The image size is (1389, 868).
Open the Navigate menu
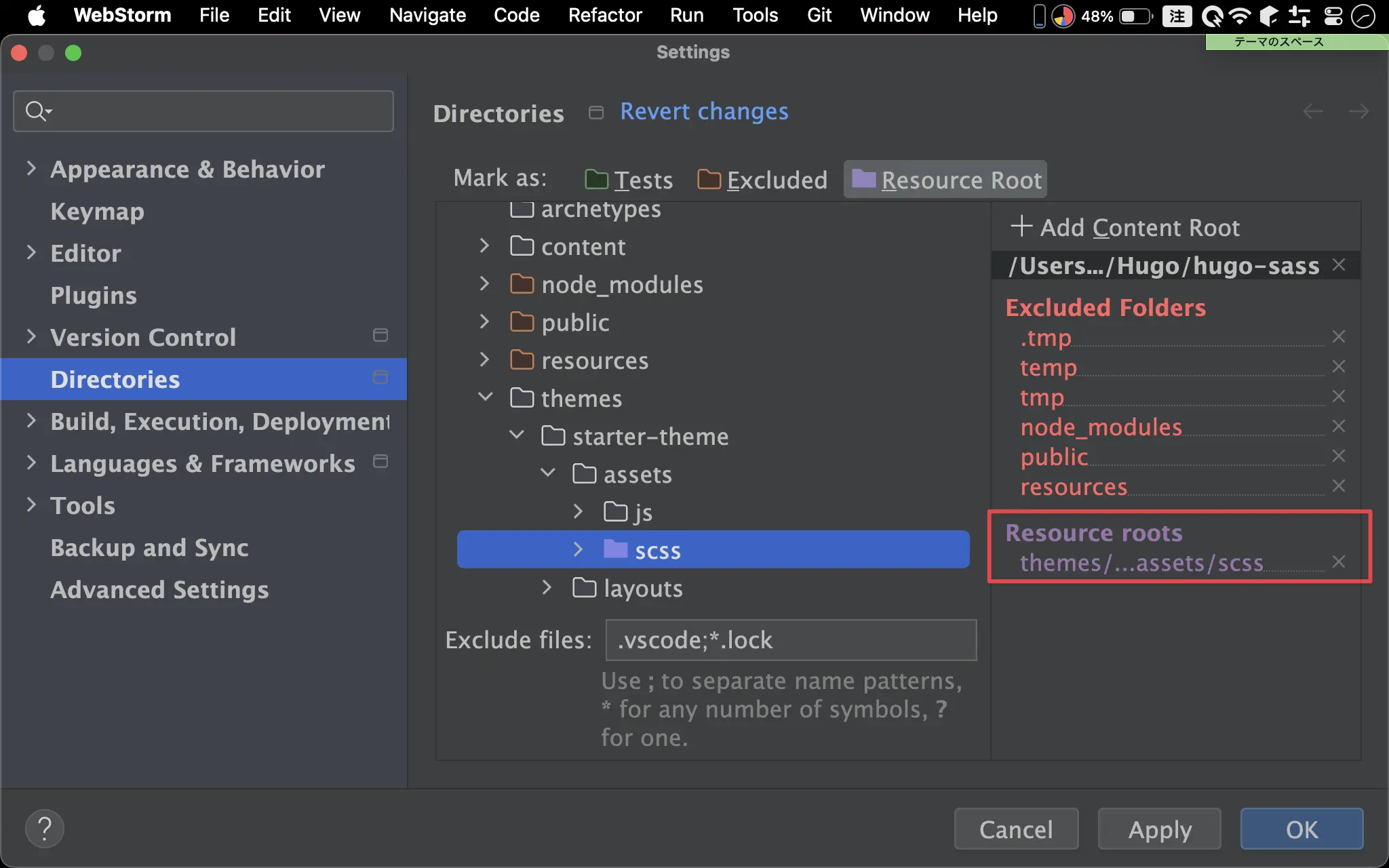coord(427,15)
